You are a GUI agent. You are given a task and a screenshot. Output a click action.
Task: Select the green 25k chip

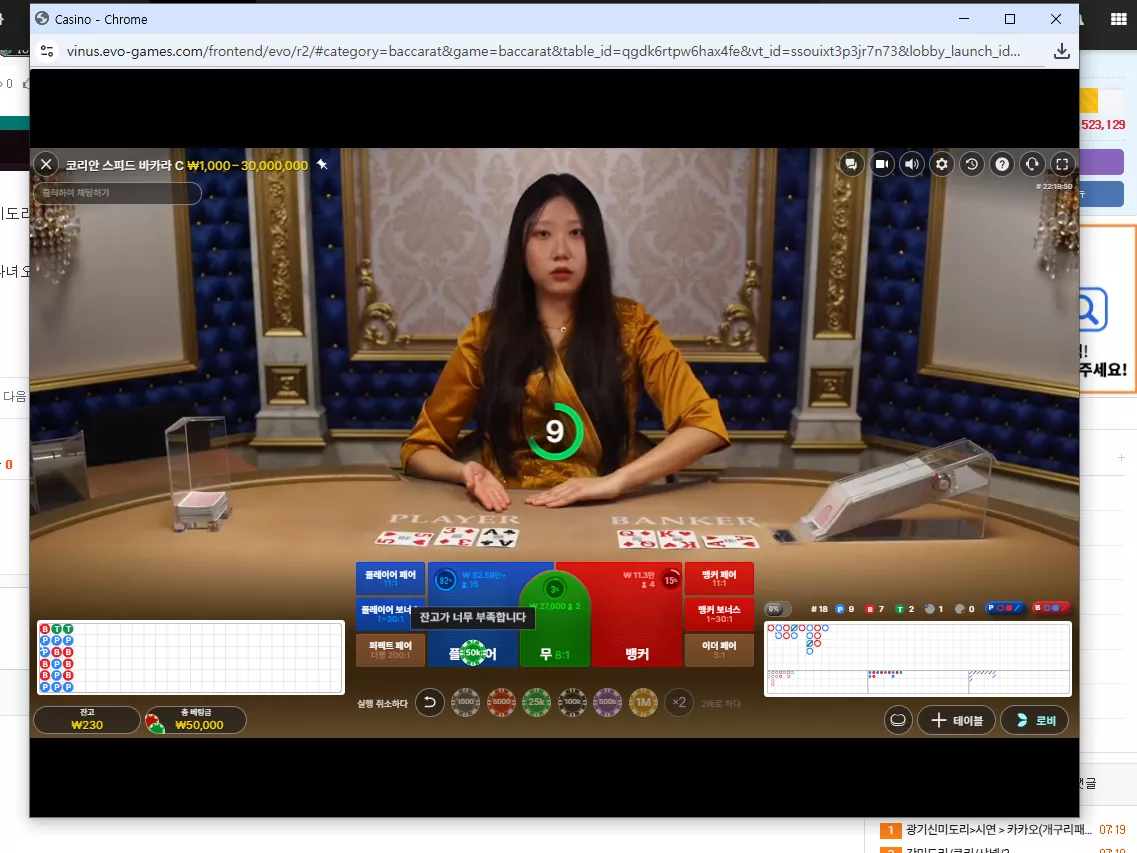pos(537,702)
